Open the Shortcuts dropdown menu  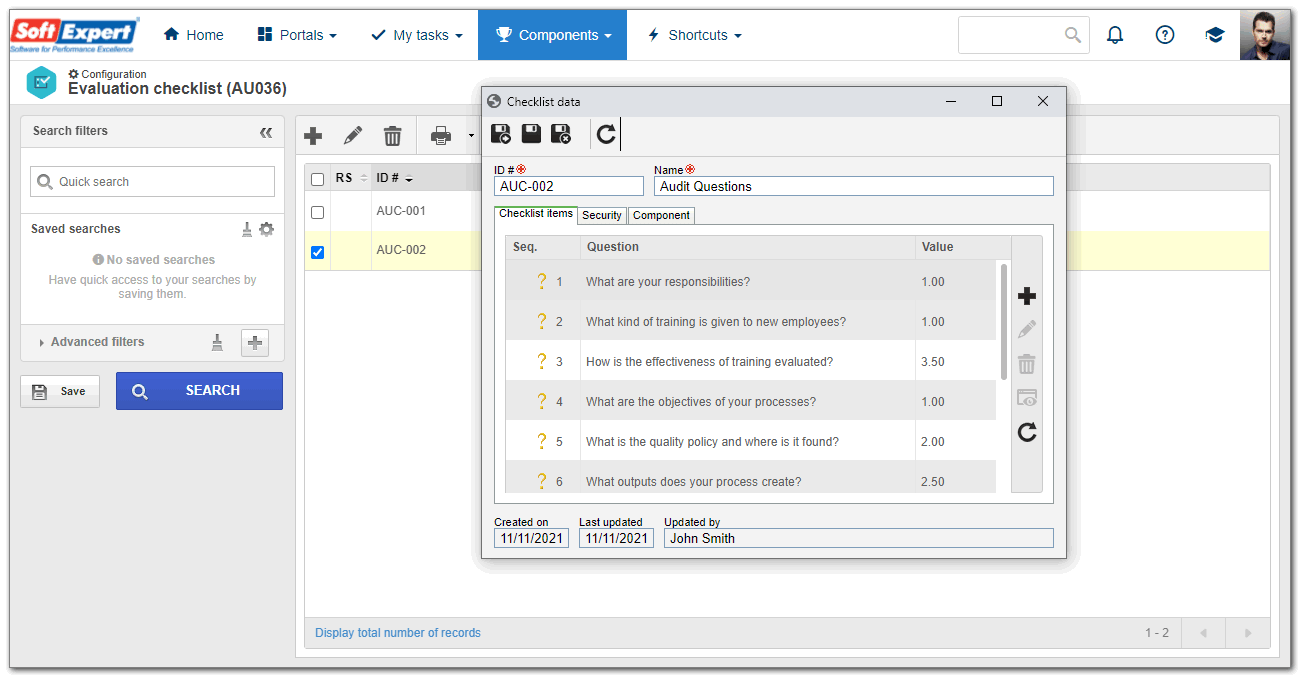[x=694, y=35]
